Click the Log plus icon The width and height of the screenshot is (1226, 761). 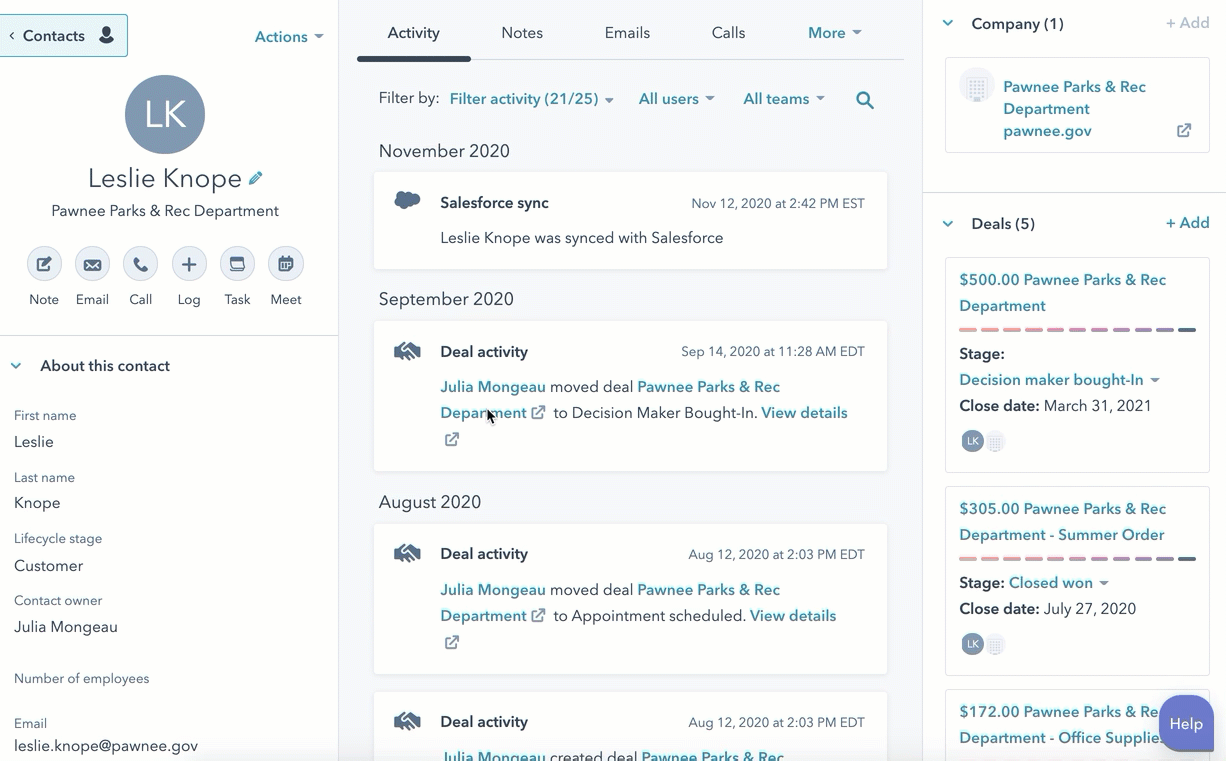tap(189, 264)
